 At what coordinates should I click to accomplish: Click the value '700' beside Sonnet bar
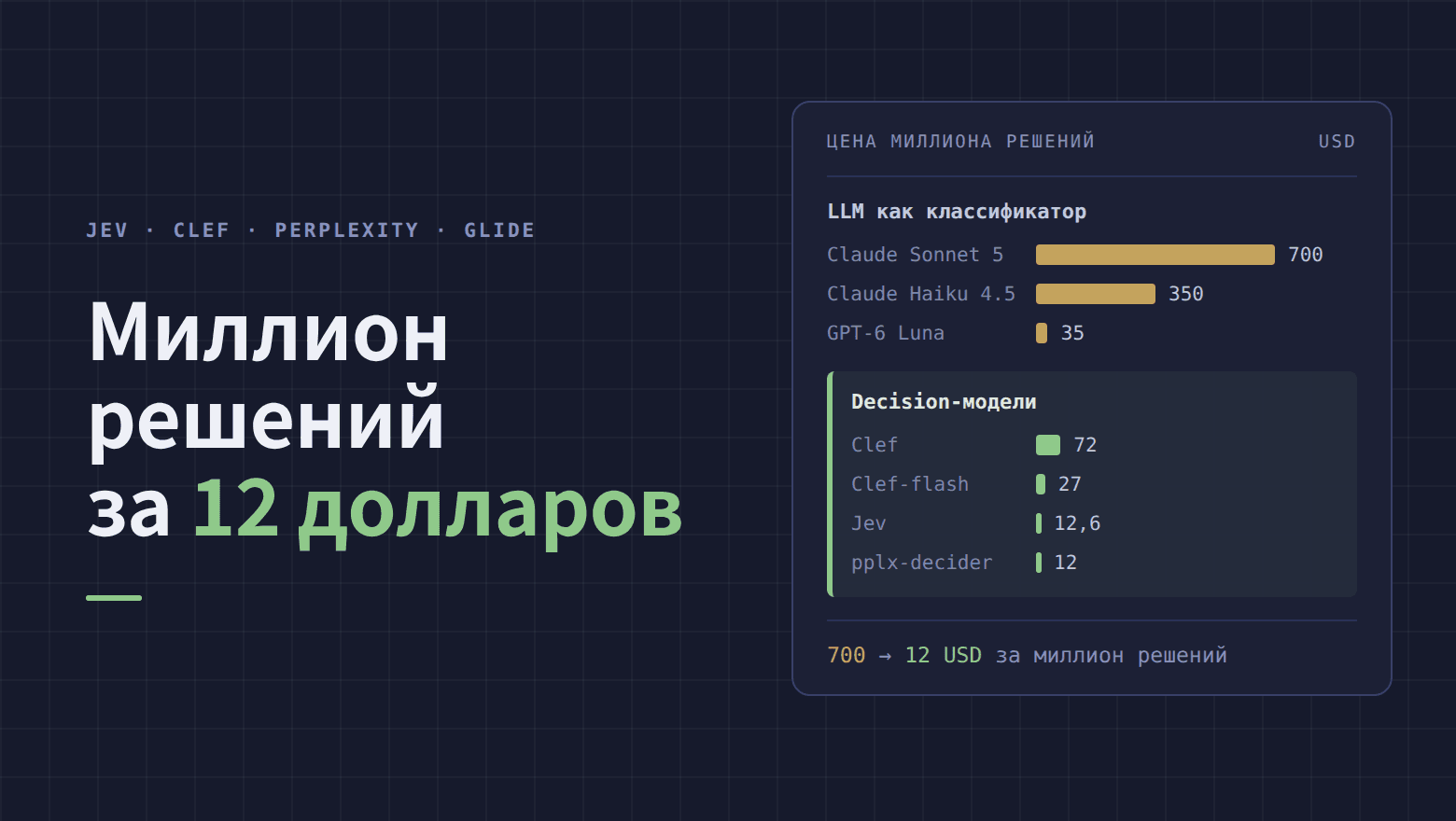pyautogui.click(x=1306, y=255)
